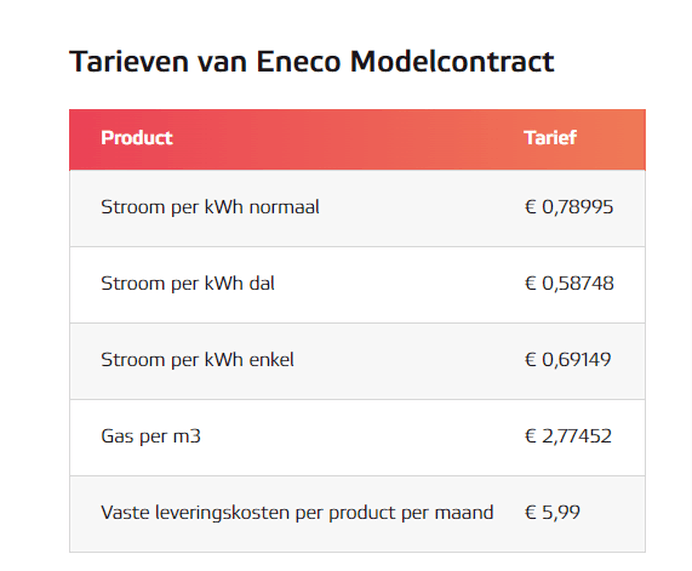Click the red gradient table header bar
The width and height of the screenshot is (692, 571).
click(357, 139)
